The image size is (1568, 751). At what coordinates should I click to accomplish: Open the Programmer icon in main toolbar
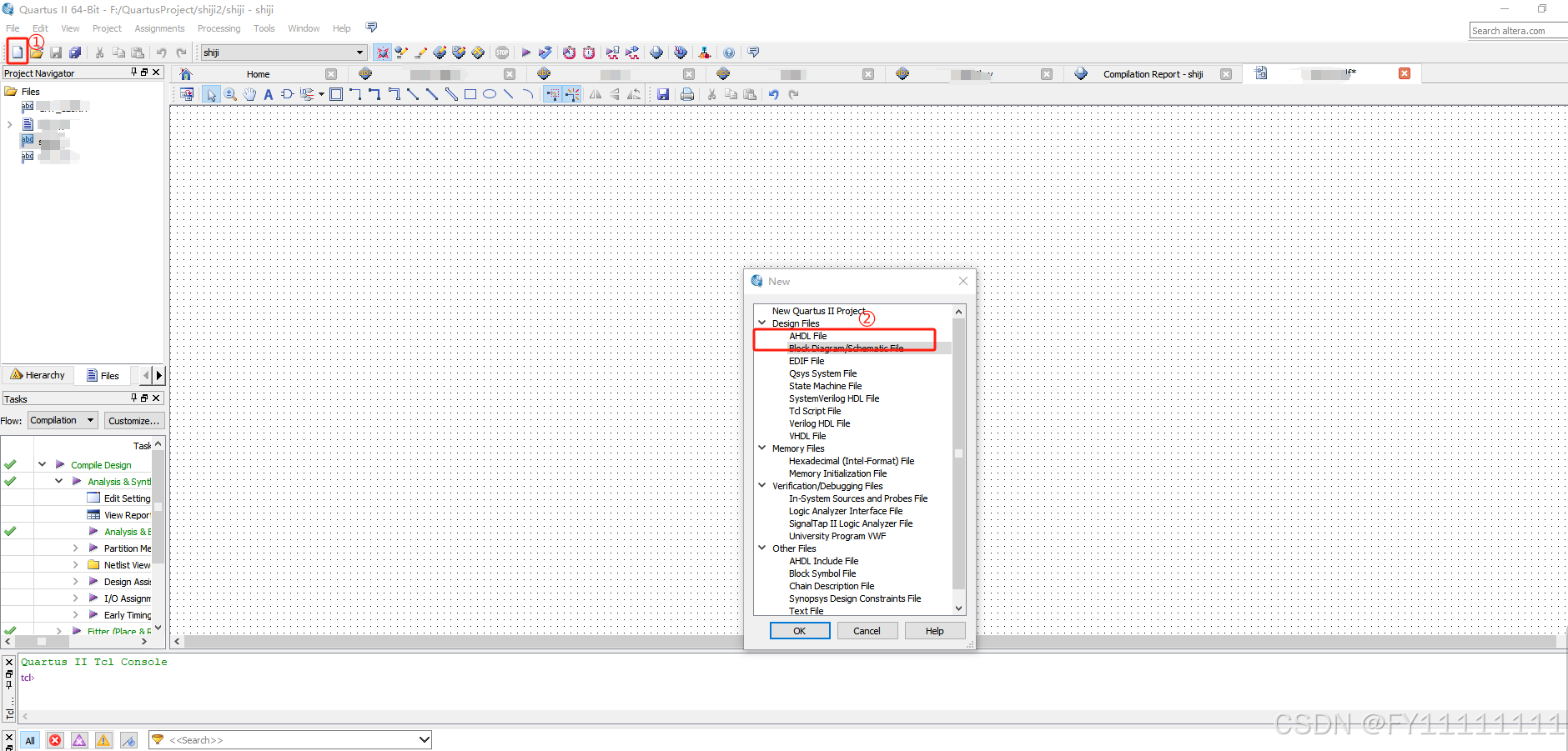tap(681, 53)
